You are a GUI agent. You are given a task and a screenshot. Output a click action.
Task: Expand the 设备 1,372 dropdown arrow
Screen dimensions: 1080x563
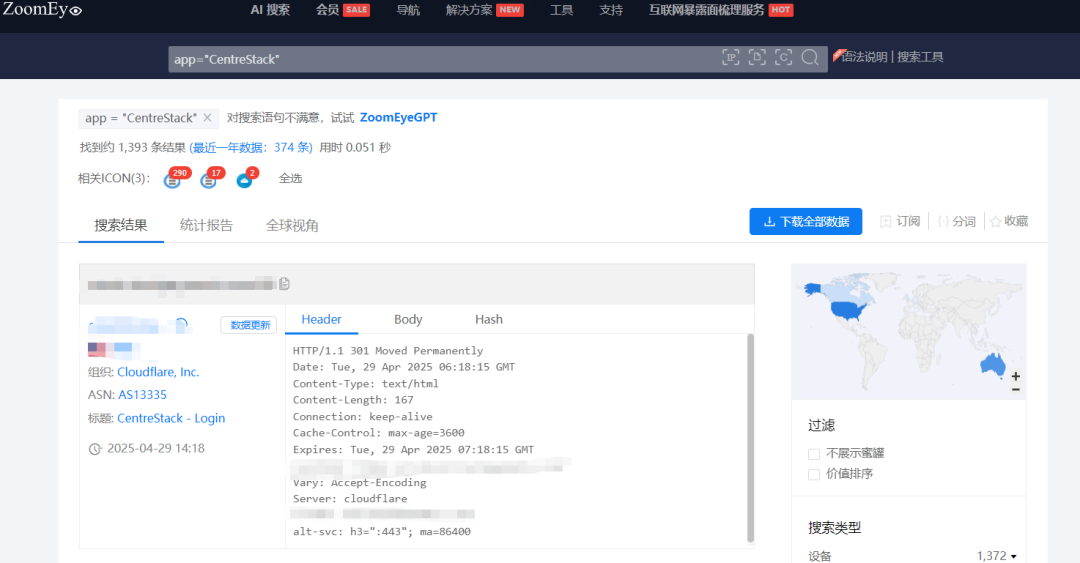[1014, 557]
